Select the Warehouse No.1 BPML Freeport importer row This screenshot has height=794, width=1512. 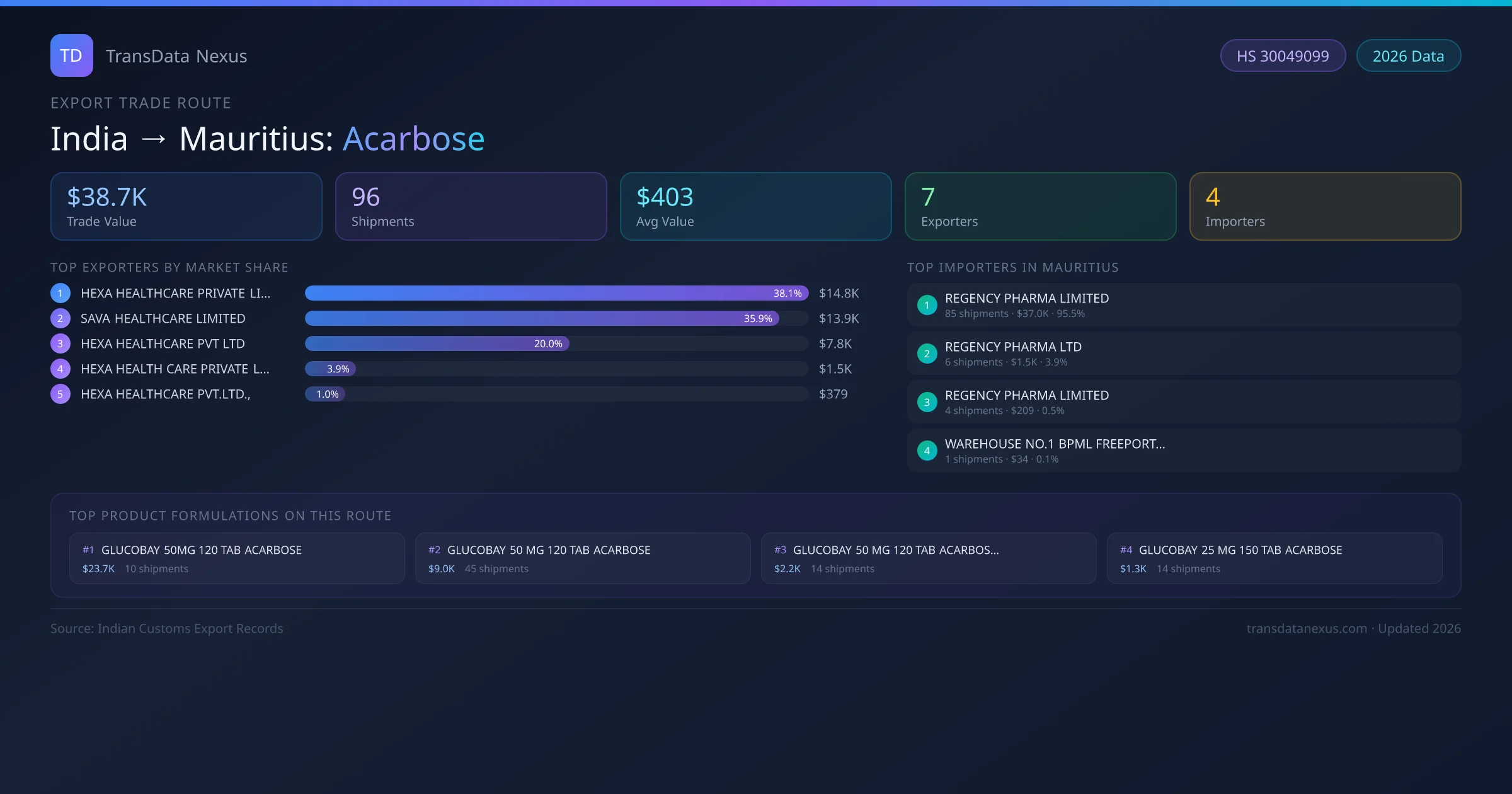[1183, 451]
